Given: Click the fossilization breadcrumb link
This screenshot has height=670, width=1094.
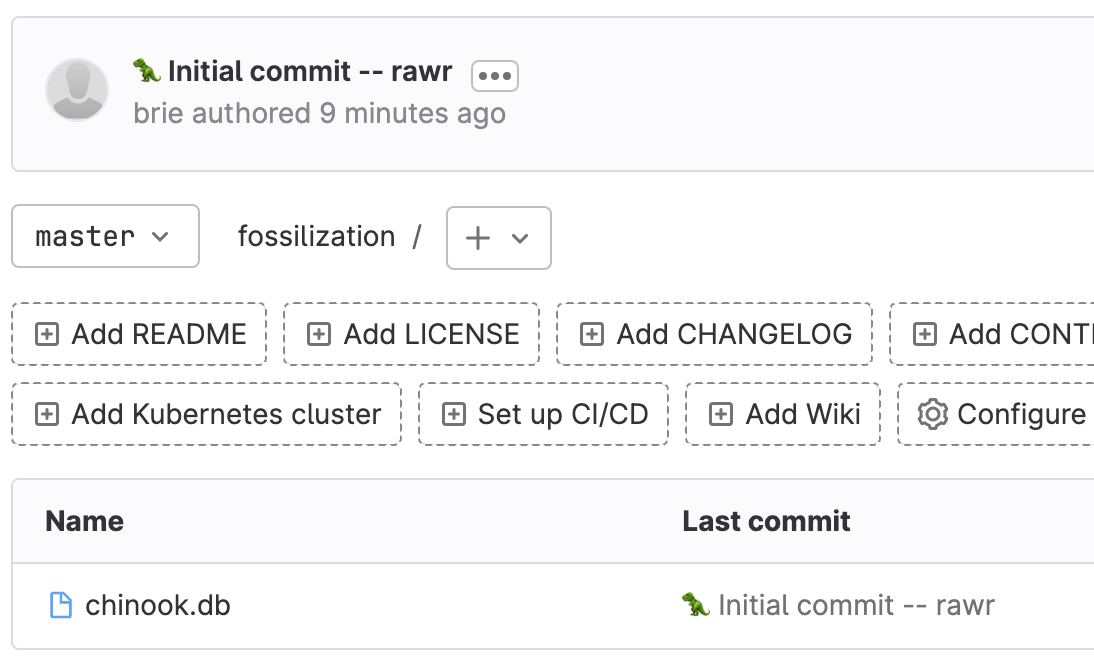Looking at the screenshot, I should [316, 237].
